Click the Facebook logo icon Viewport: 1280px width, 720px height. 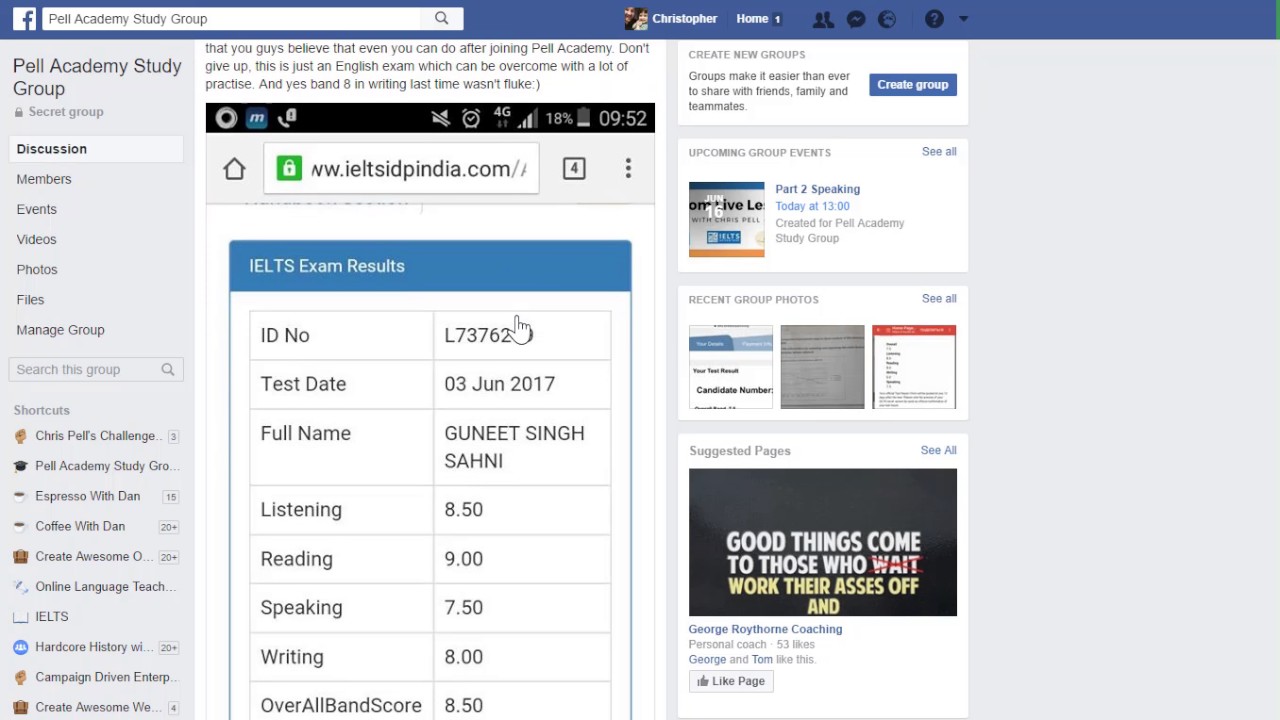click(24, 18)
